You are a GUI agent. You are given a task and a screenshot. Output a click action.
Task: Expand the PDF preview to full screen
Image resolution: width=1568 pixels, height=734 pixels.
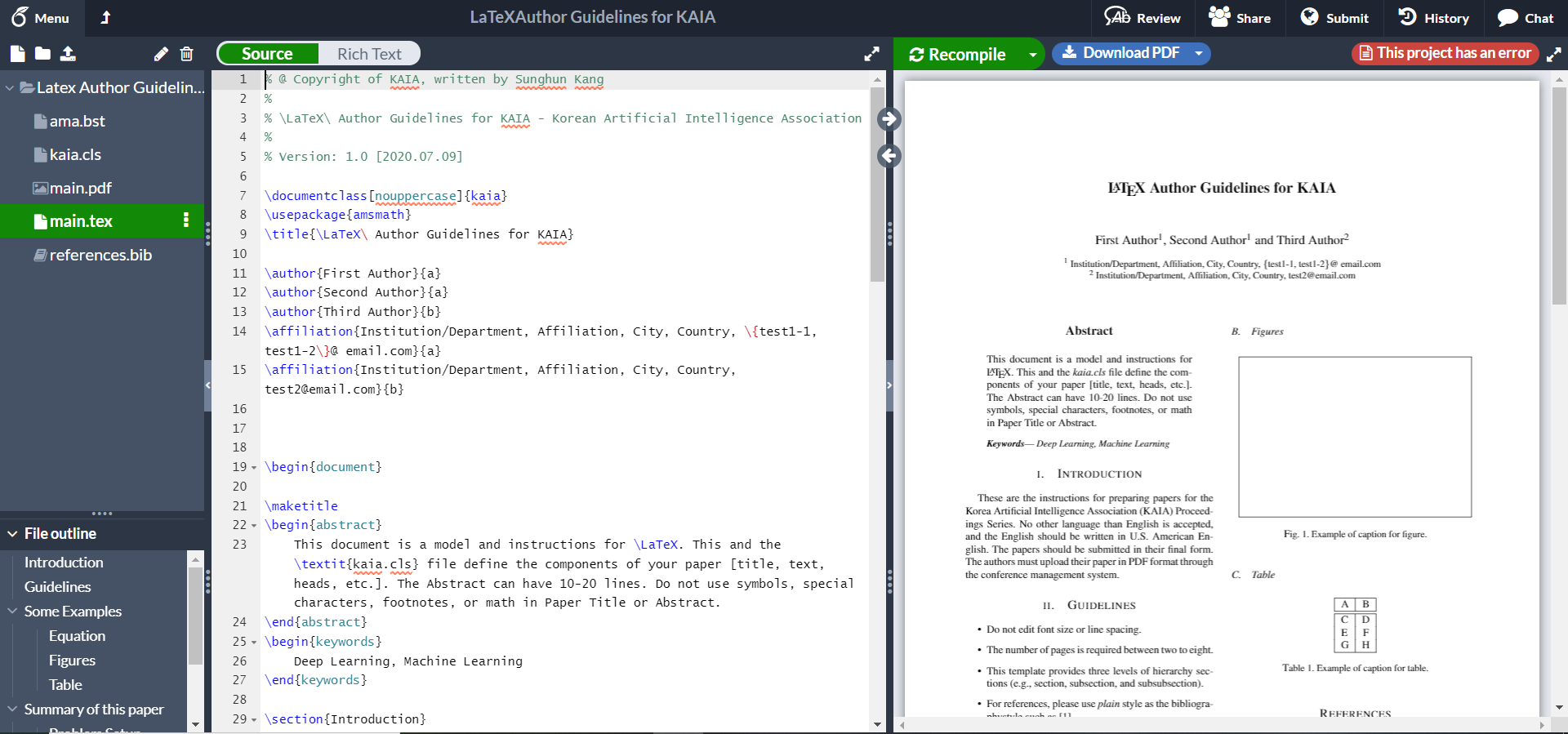(1553, 54)
